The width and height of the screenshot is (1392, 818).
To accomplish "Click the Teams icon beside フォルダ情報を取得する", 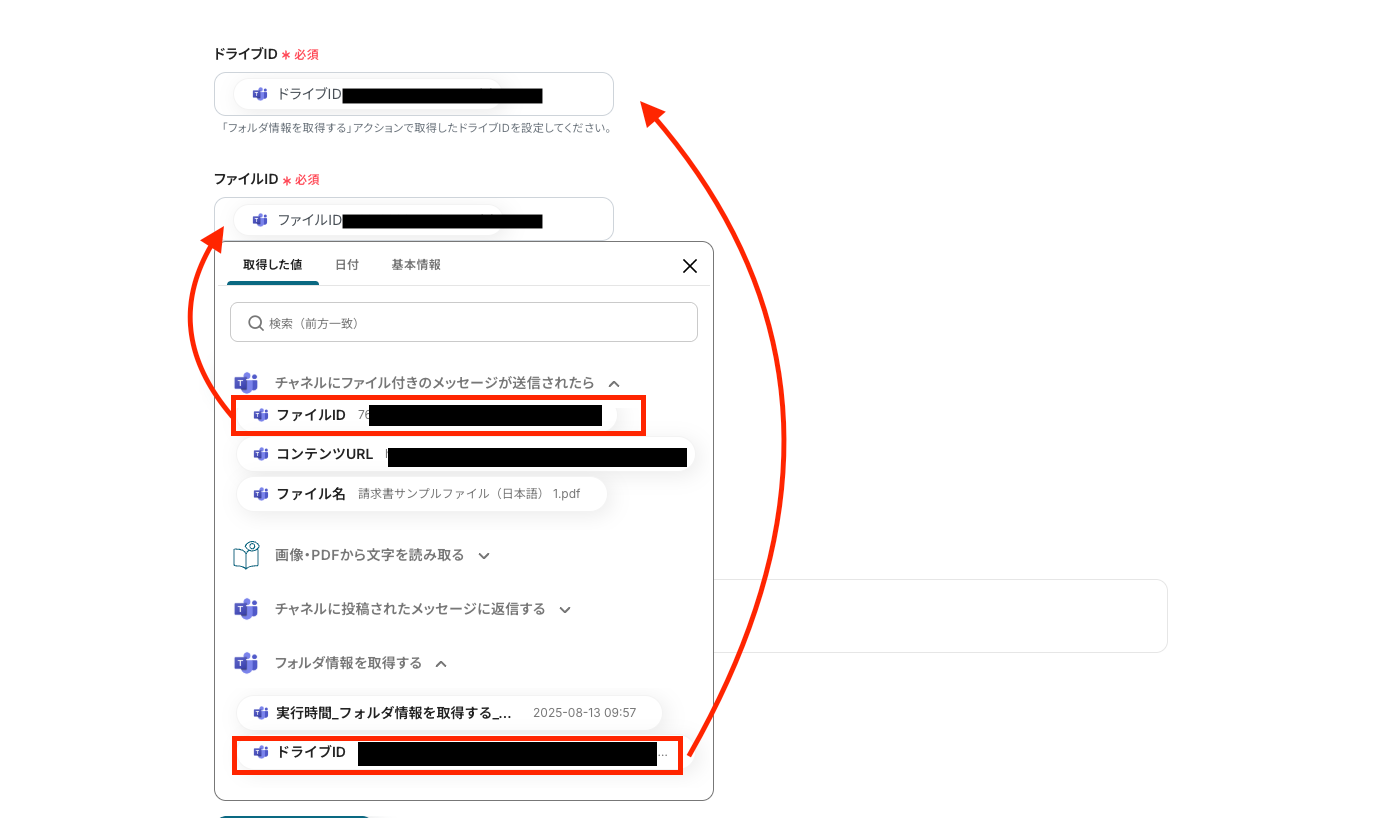I will 246,663.
